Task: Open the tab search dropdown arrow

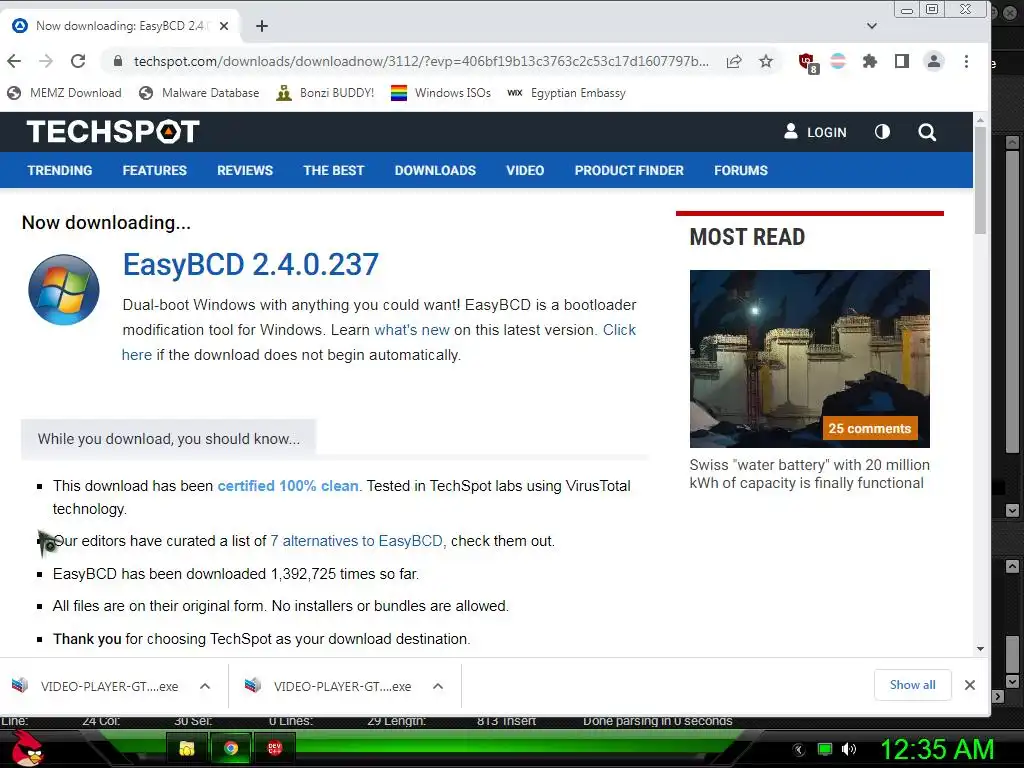Action: (x=872, y=26)
